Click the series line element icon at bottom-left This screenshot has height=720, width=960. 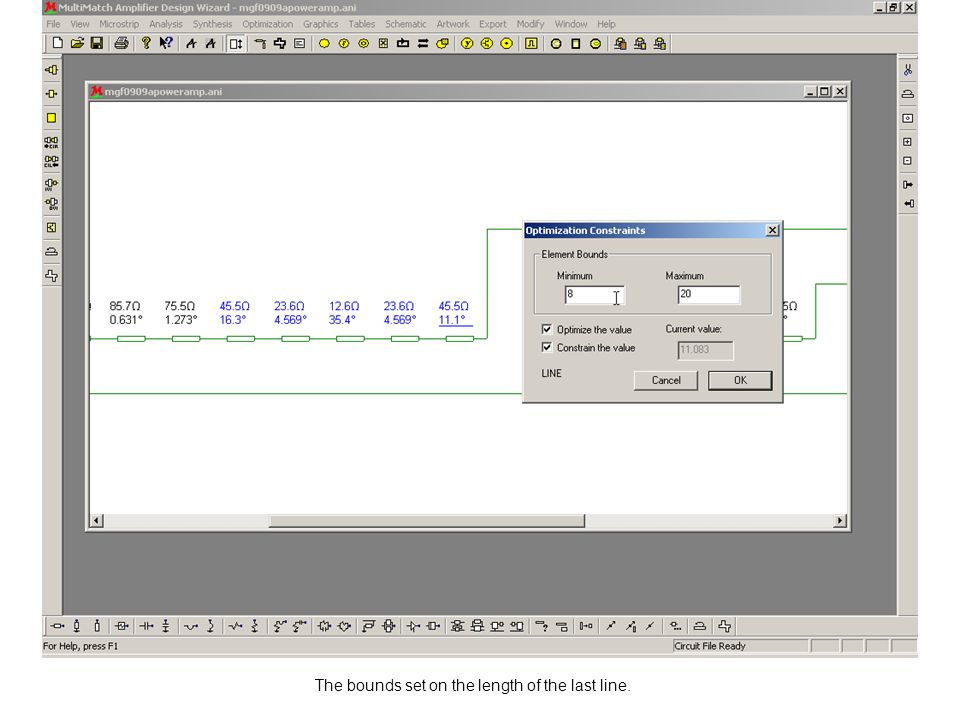click(x=58, y=626)
